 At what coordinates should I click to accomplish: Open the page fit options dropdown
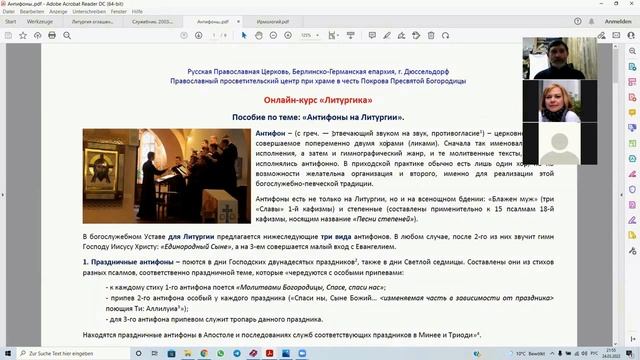pos(333,36)
